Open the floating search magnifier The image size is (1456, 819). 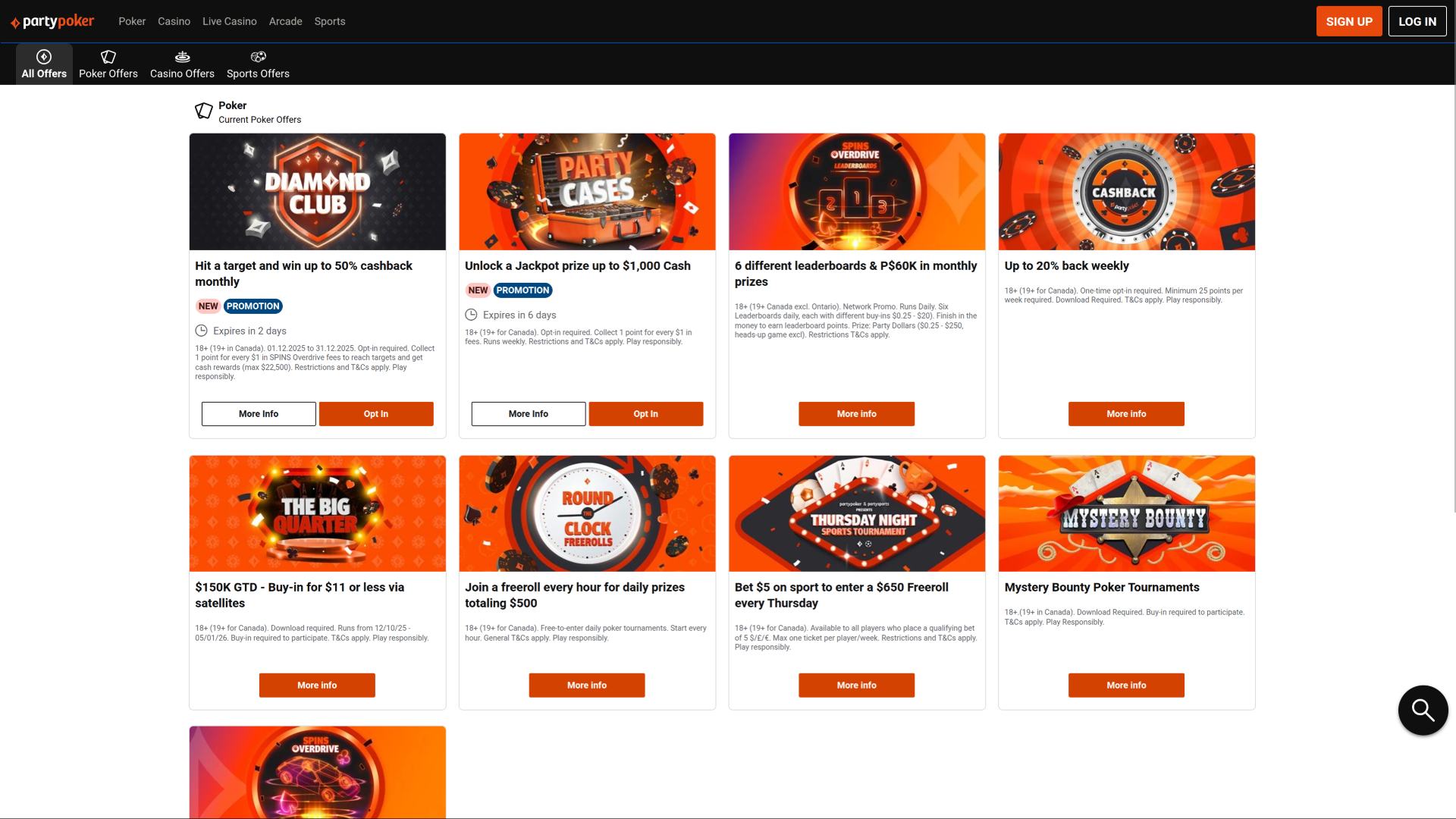click(1423, 710)
